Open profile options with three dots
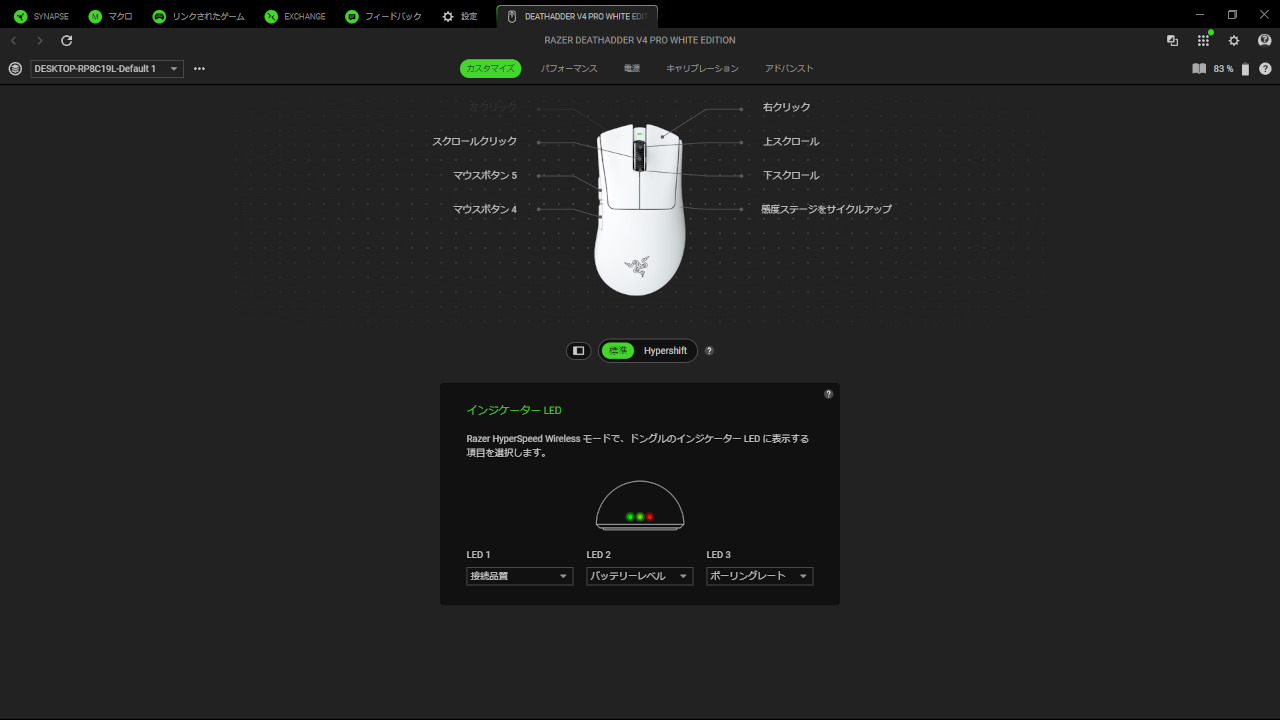 (x=199, y=69)
